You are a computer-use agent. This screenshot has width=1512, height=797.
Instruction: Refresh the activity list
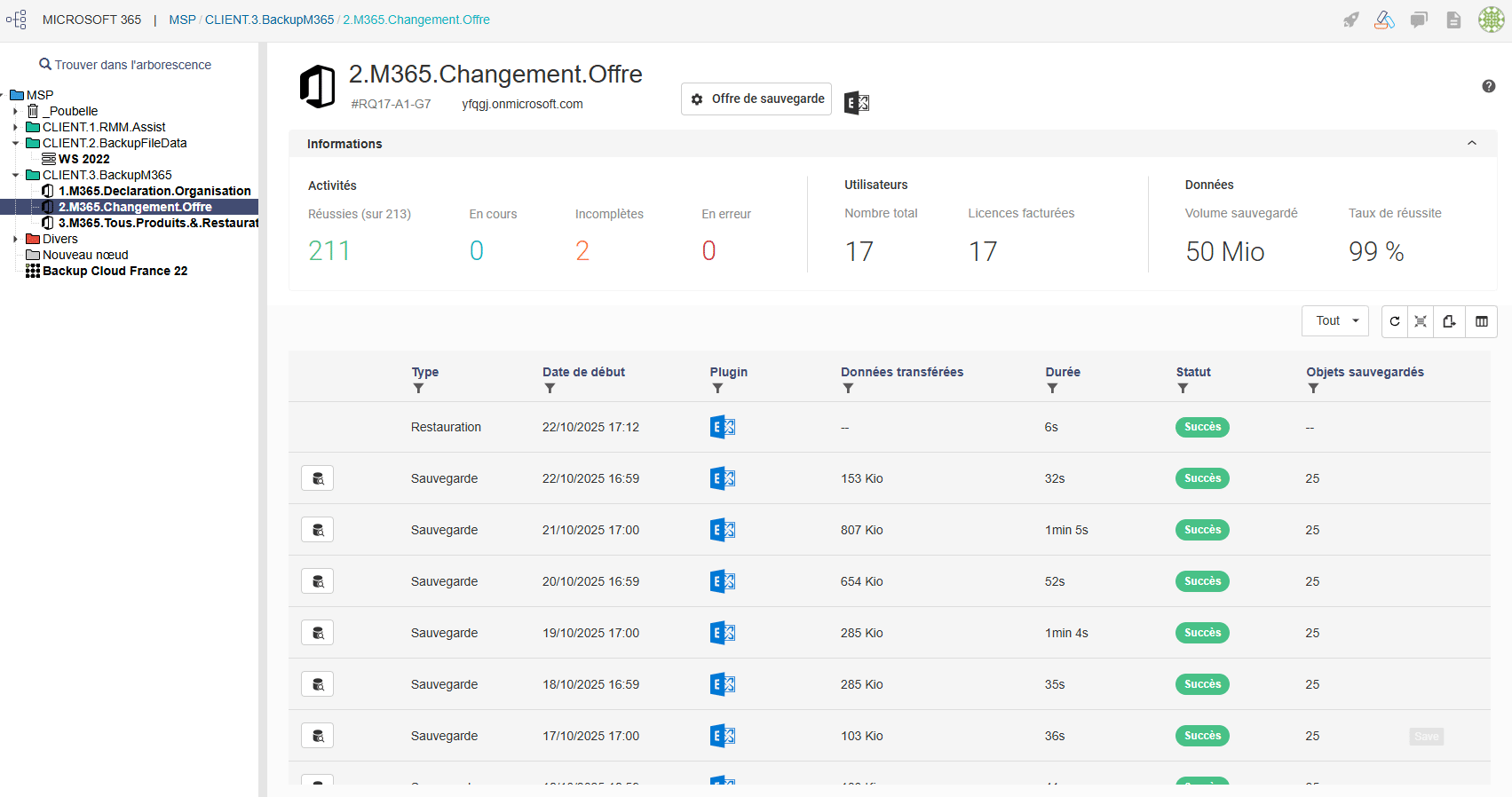[1395, 321]
